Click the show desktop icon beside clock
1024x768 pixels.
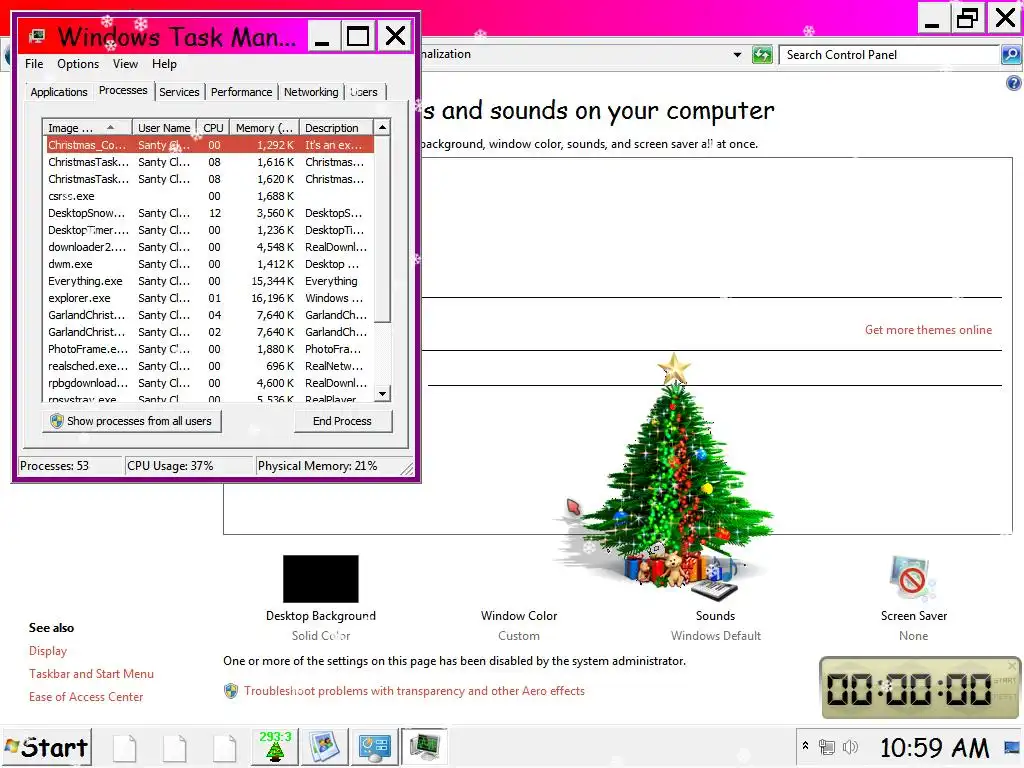[1013, 746]
